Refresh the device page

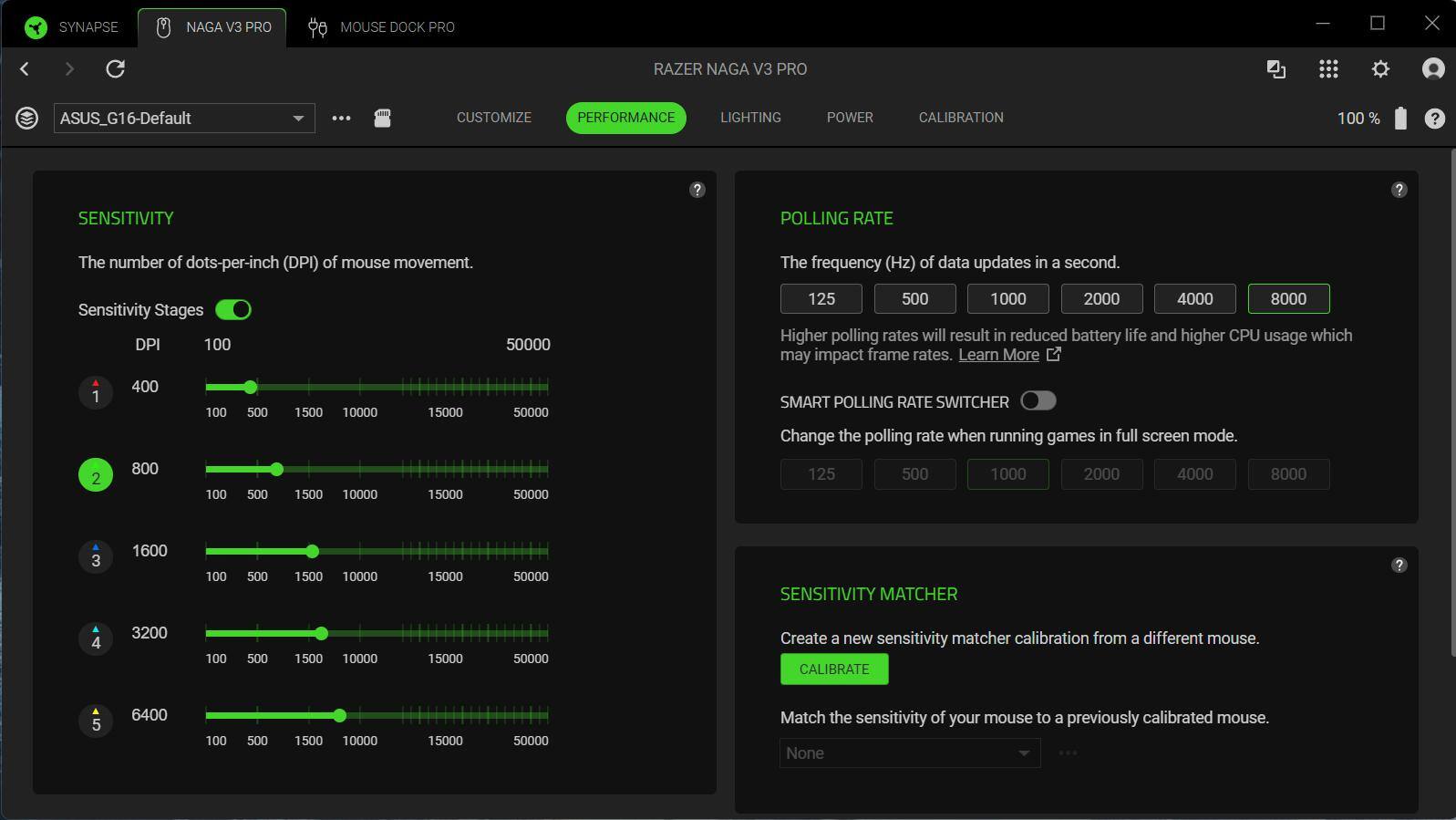tap(115, 68)
